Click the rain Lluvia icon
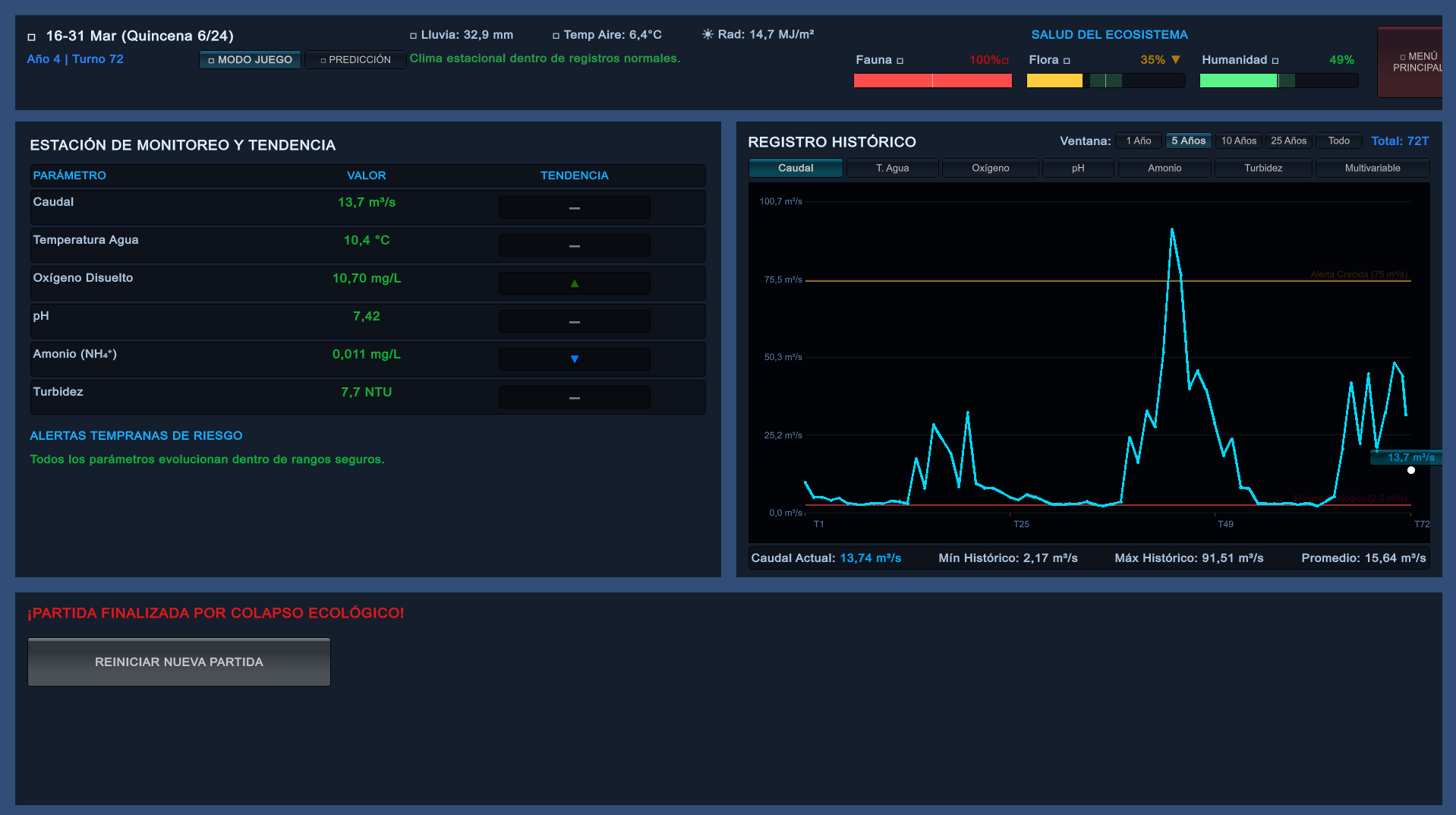Image resolution: width=1456 pixels, height=815 pixels. pyautogui.click(x=413, y=36)
